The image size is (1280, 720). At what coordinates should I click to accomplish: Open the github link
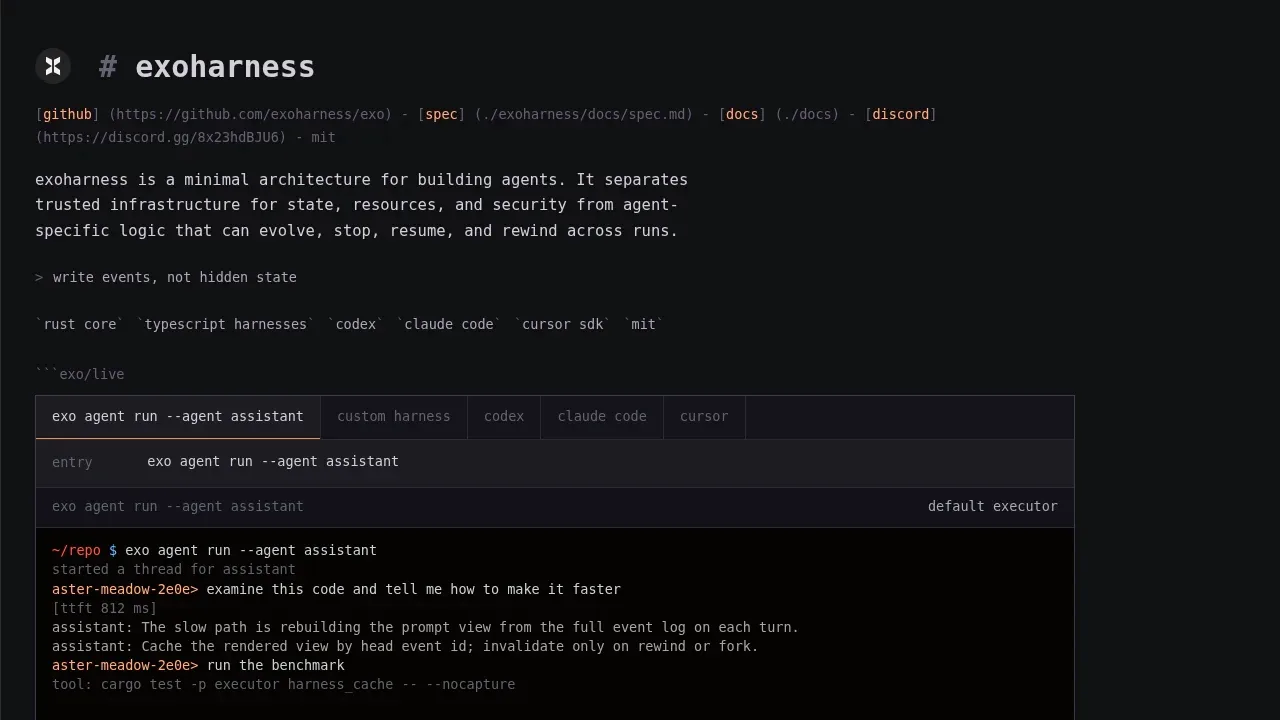coord(68,114)
